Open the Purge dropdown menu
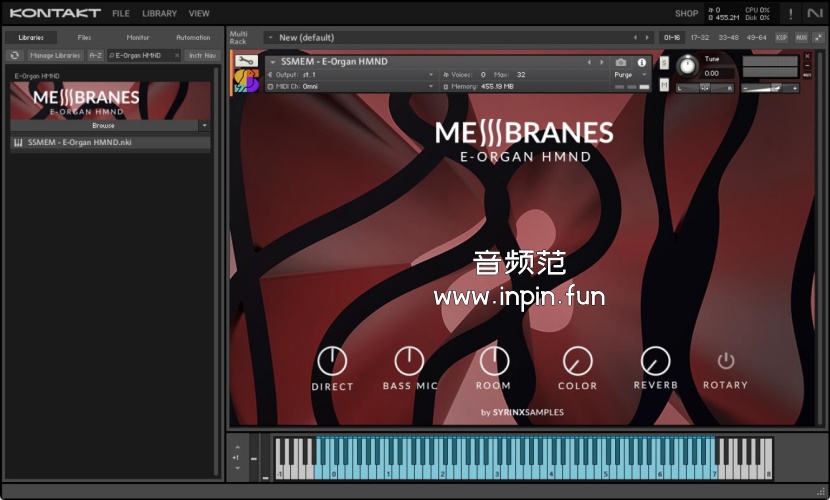Viewport: 830px width, 500px height. 631,75
